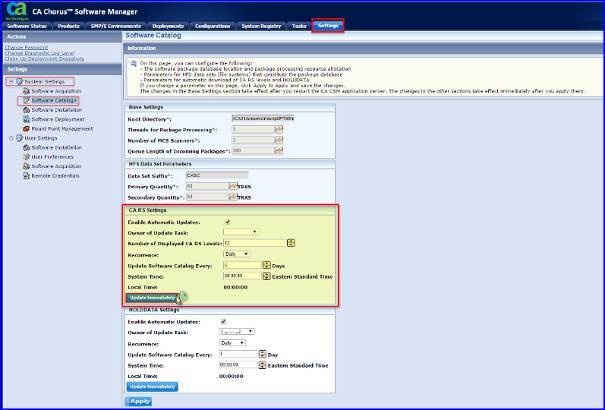Click Software Installation icon under System Settings

click(x=26, y=110)
